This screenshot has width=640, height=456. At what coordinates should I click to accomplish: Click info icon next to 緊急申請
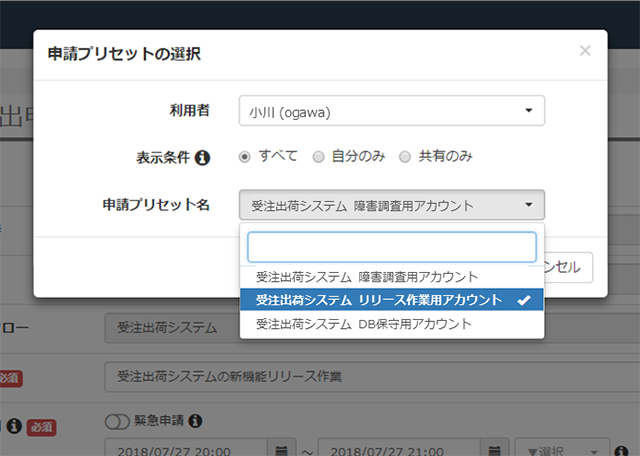tap(195, 420)
